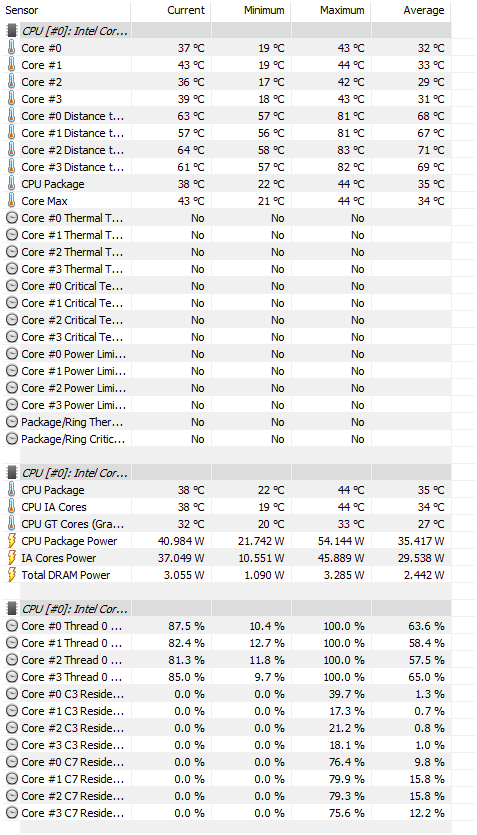Screen dimensions: 477x835
Task: Select the Core #1 Thread 0 usage row
Action: point(226,643)
